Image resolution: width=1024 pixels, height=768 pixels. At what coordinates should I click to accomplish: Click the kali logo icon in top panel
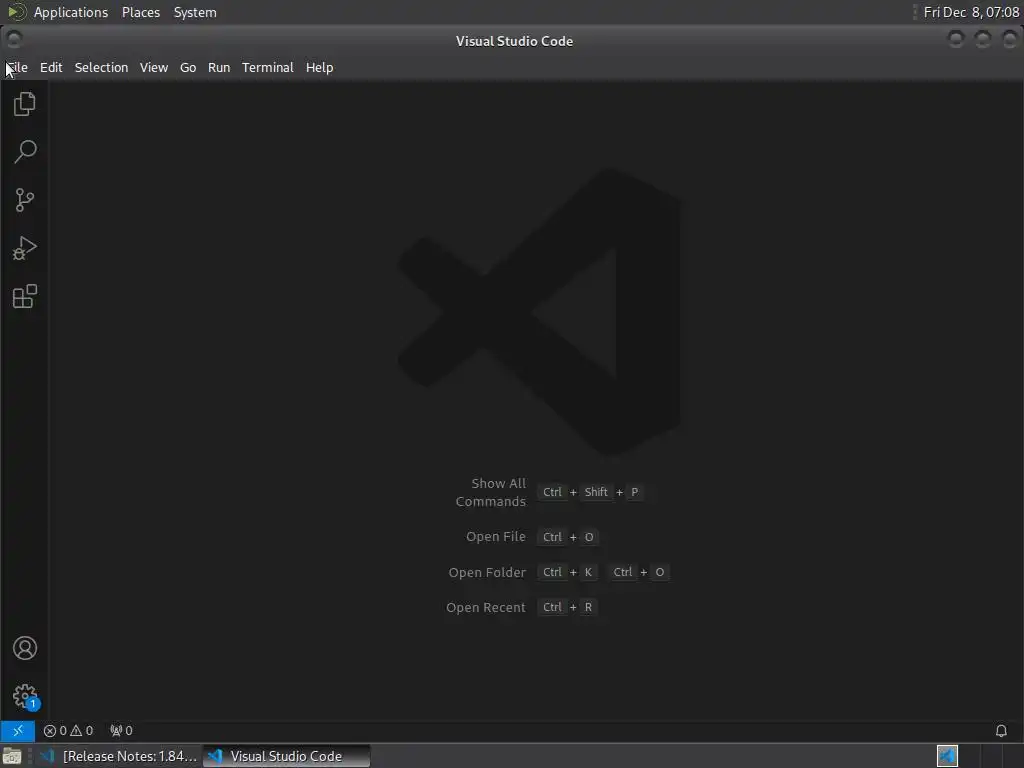coord(16,12)
